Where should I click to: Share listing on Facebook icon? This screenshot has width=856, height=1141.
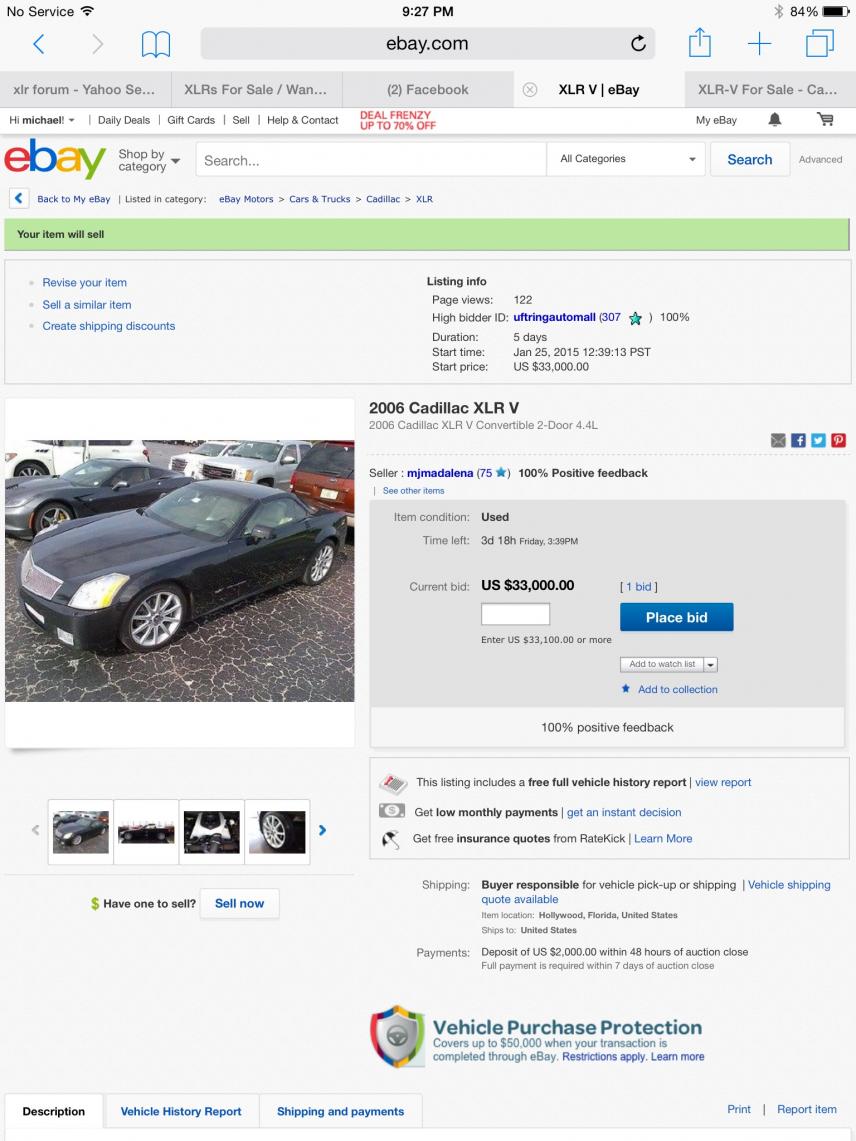pos(798,440)
